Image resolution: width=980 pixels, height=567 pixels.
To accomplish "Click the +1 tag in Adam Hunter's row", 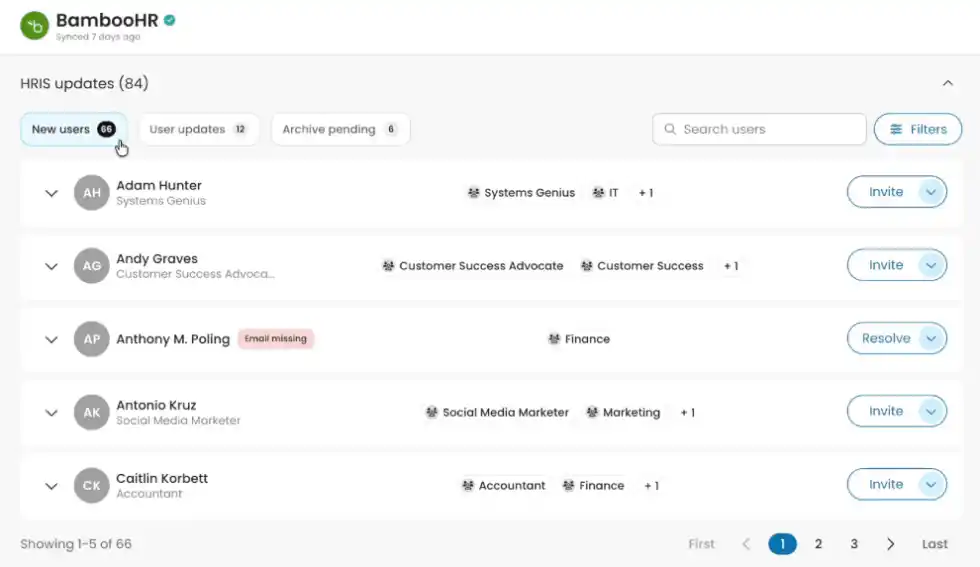I will point(646,193).
